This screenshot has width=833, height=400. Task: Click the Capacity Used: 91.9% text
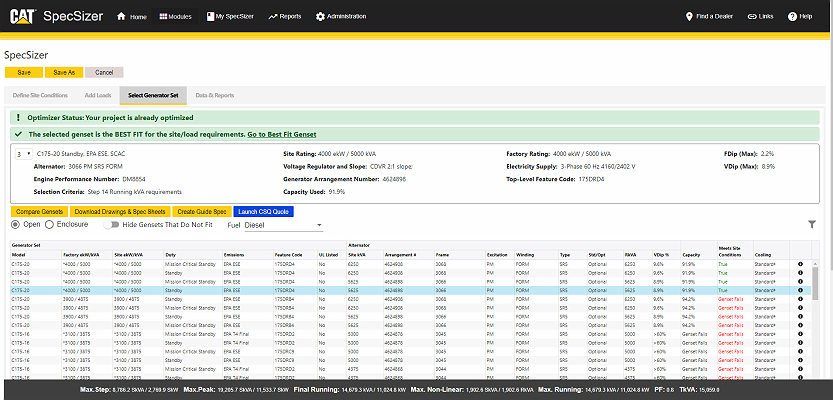[314, 192]
